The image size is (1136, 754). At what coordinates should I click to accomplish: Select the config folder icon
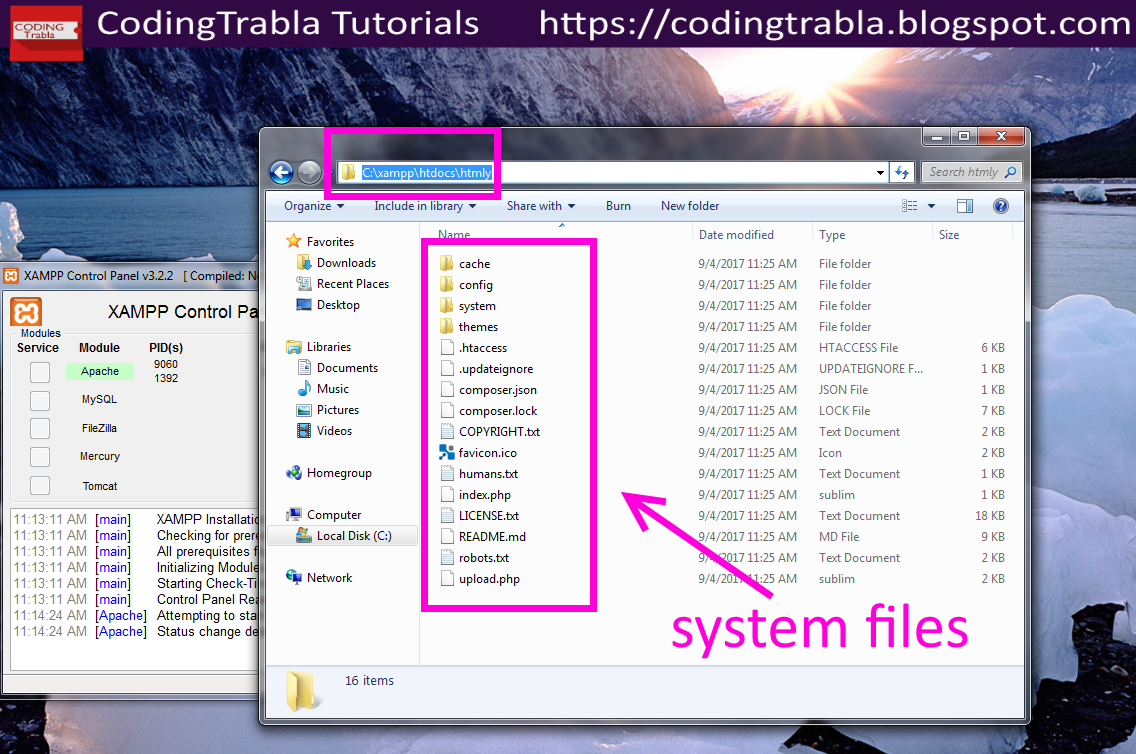(x=447, y=285)
